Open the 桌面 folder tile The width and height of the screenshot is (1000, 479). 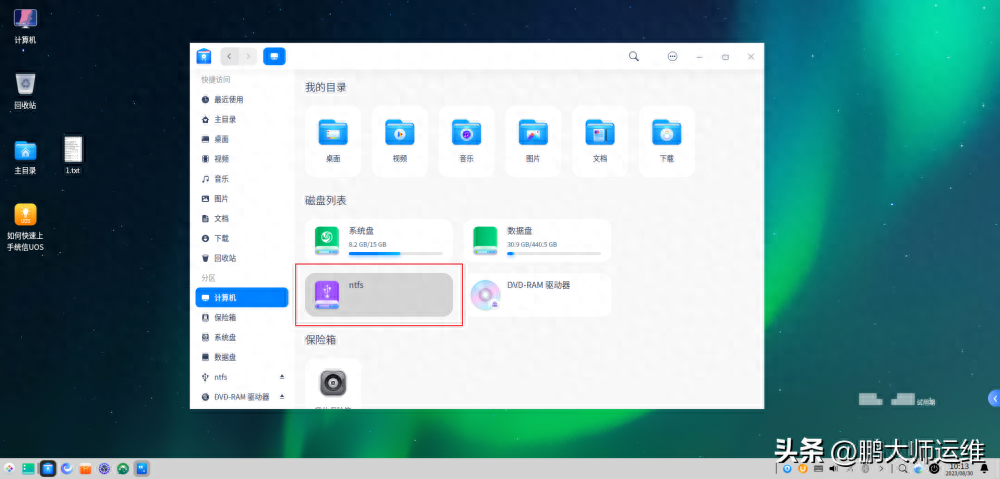(x=333, y=141)
